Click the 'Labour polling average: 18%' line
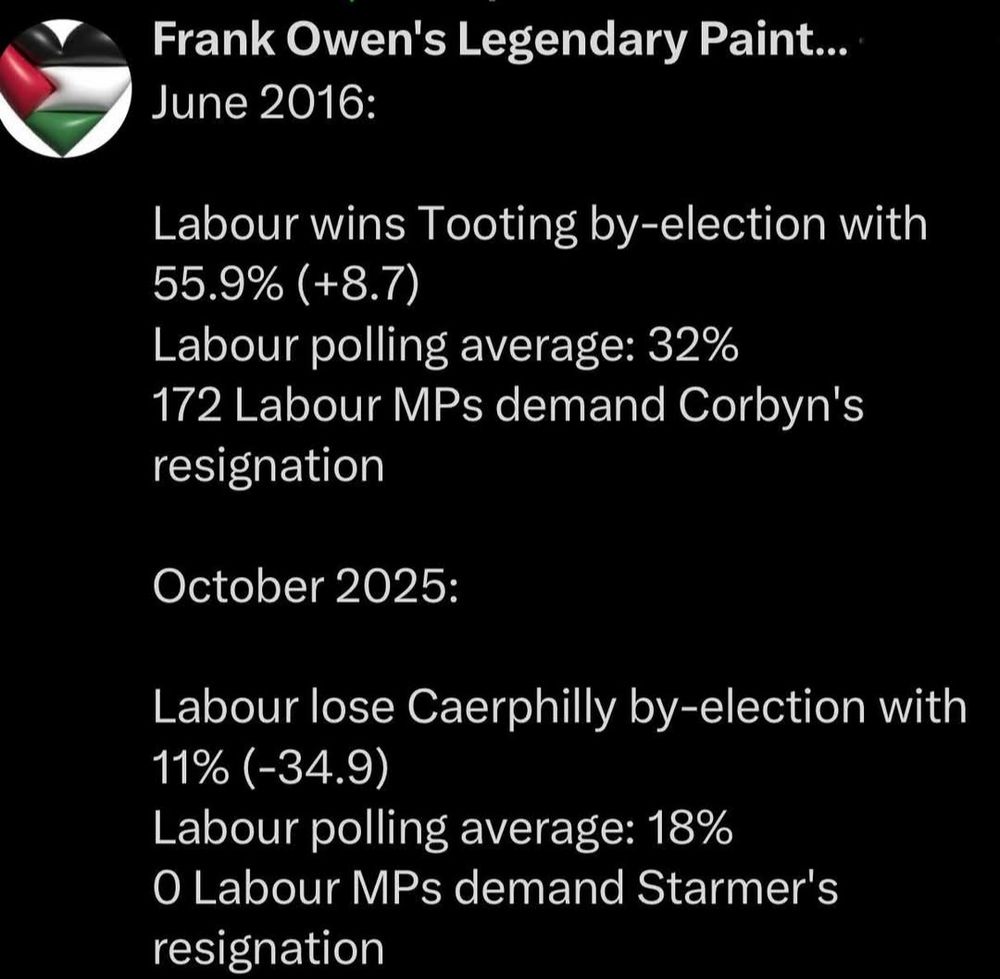The image size is (1000, 979). tap(444, 828)
